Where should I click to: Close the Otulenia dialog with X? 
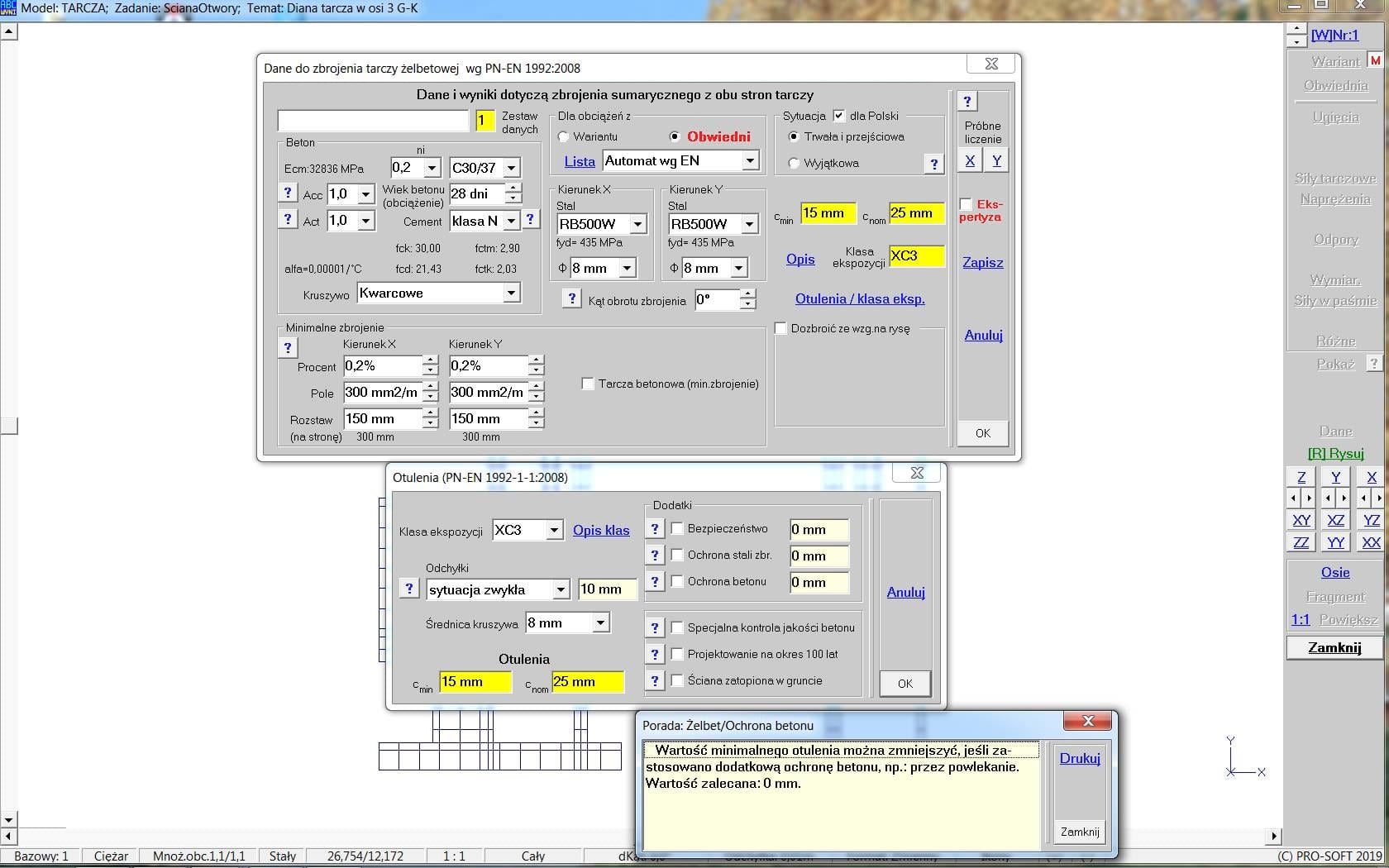[x=917, y=473]
